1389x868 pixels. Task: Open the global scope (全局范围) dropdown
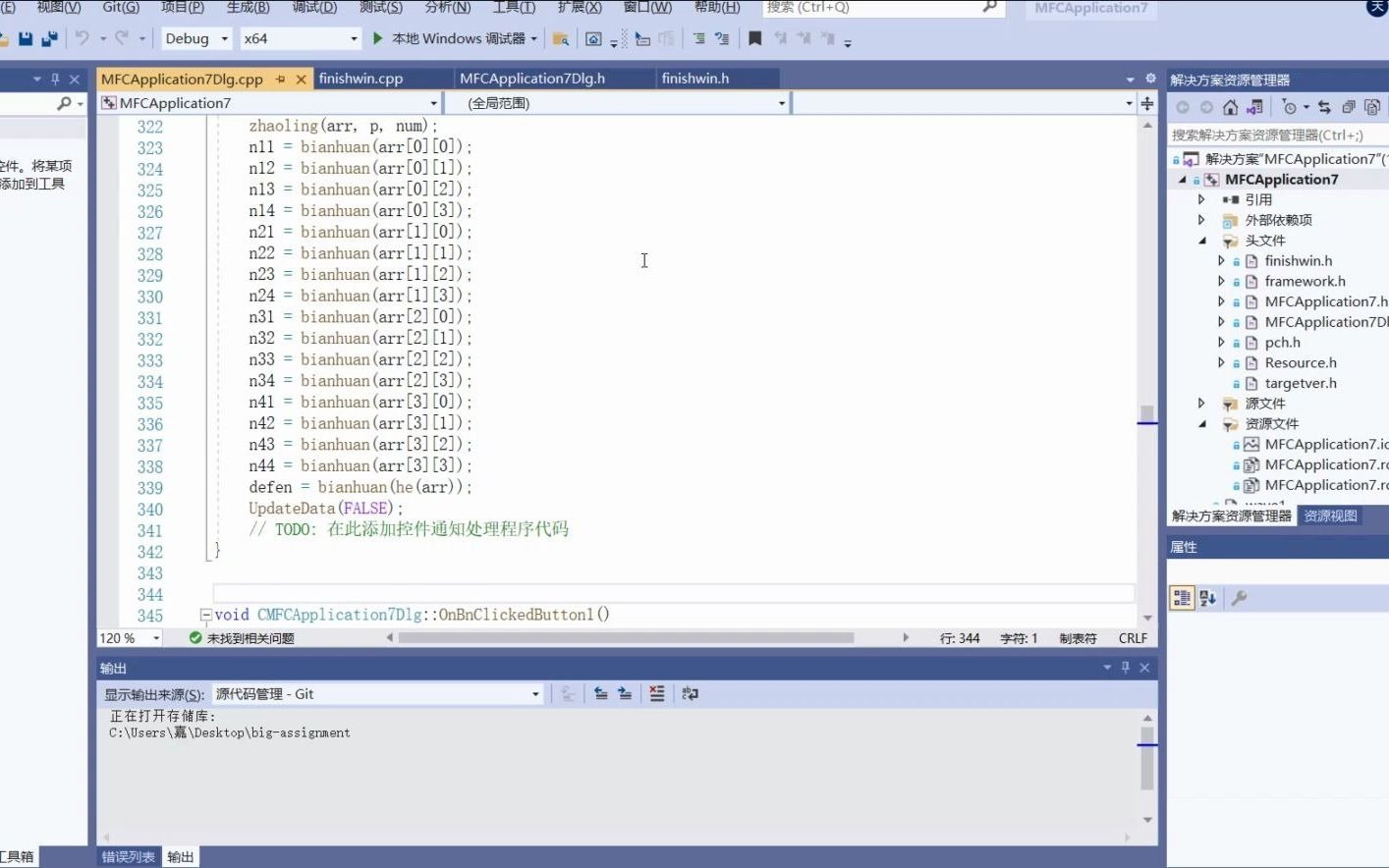[x=782, y=103]
